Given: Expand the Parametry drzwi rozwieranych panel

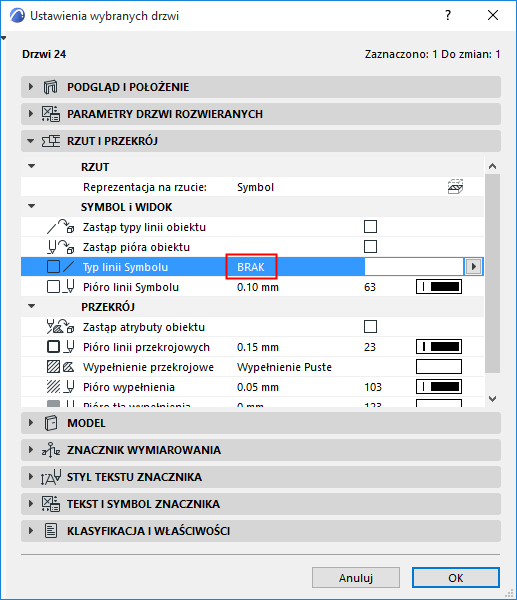Looking at the screenshot, I should point(31,114).
